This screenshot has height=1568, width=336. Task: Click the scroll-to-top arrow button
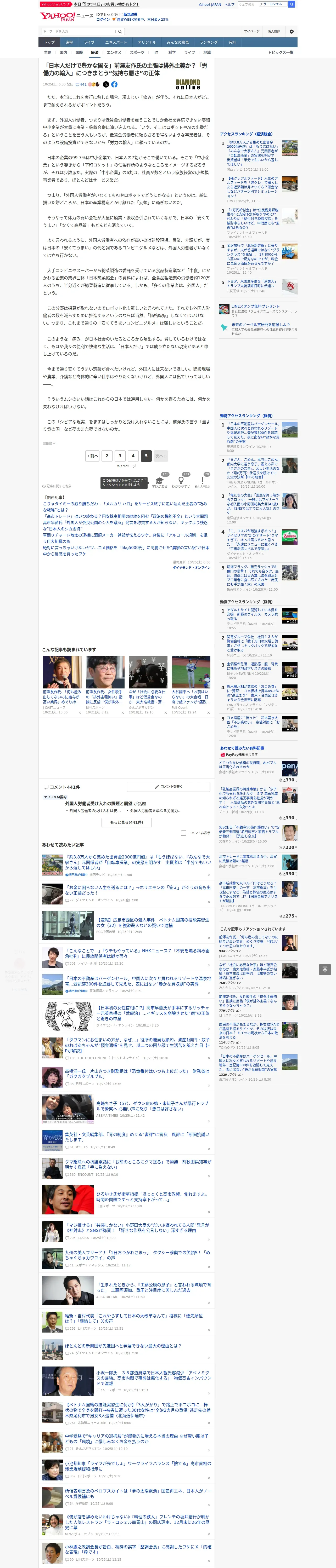pyautogui.click(x=325, y=969)
